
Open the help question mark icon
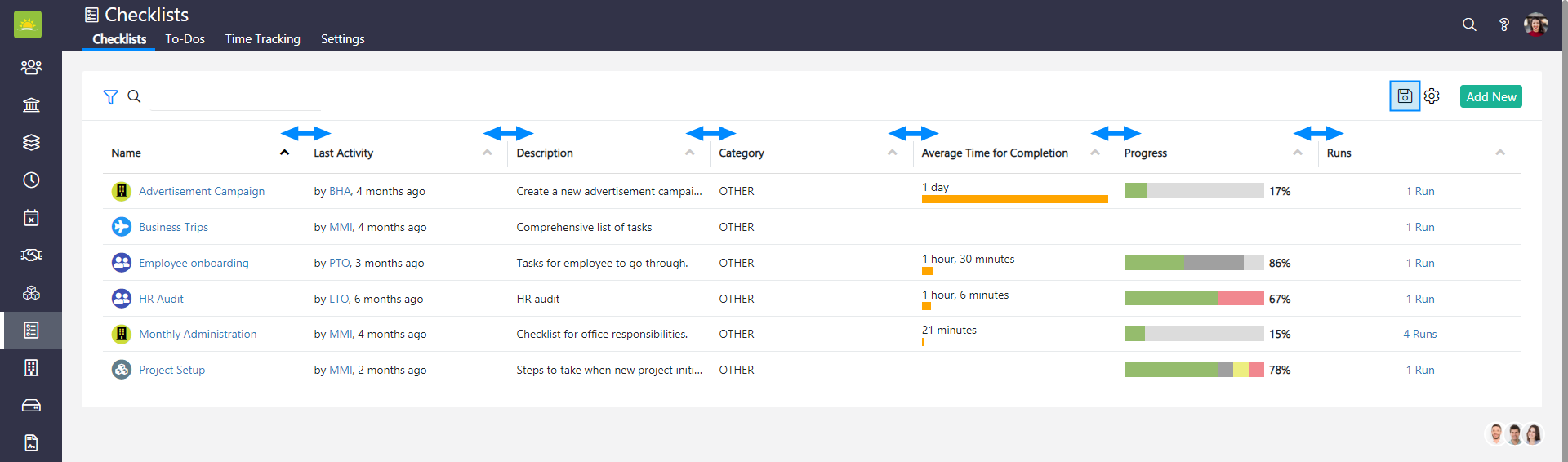point(1503,24)
